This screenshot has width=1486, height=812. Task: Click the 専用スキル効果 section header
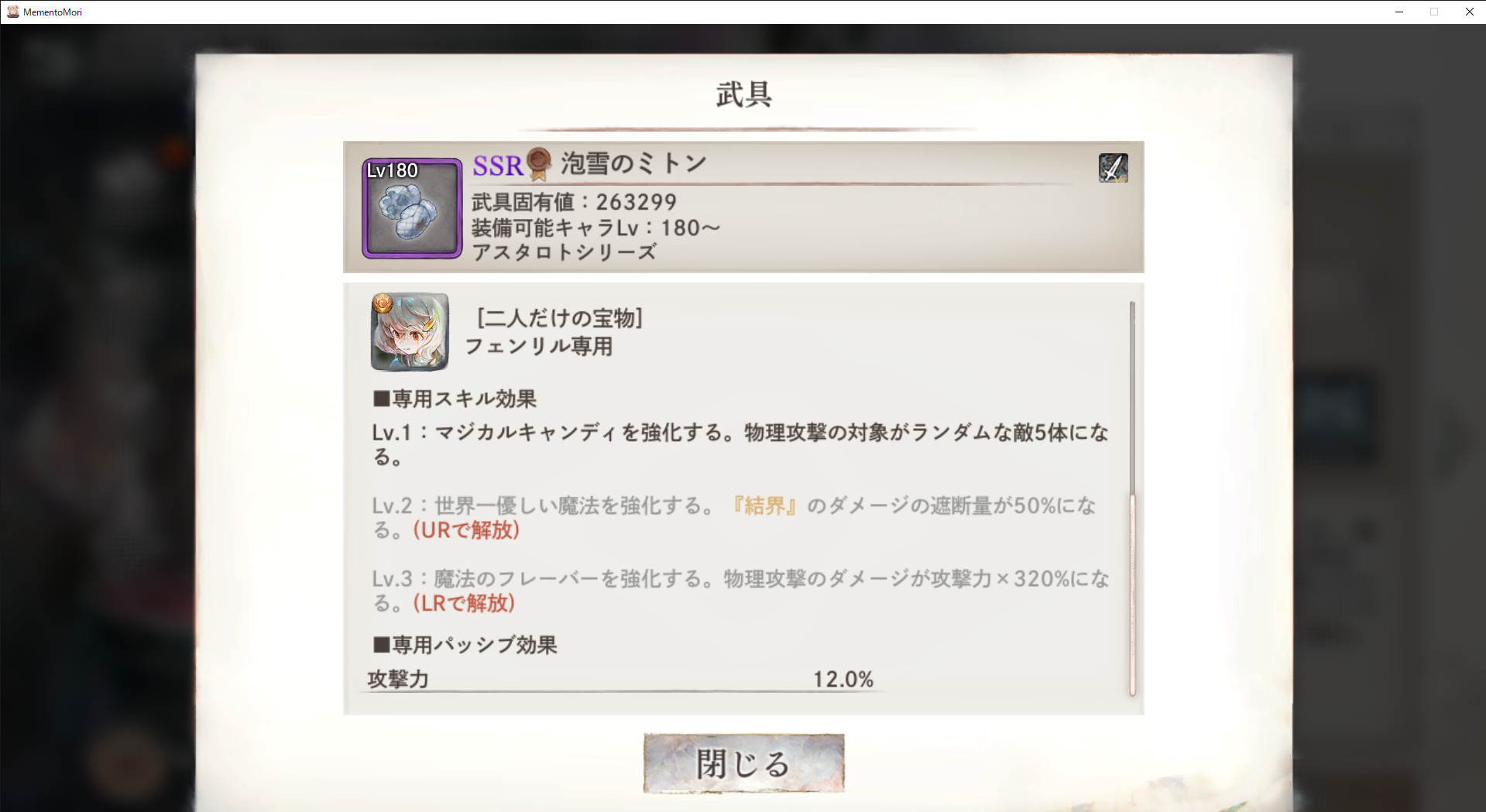pyautogui.click(x=455, y=399)
